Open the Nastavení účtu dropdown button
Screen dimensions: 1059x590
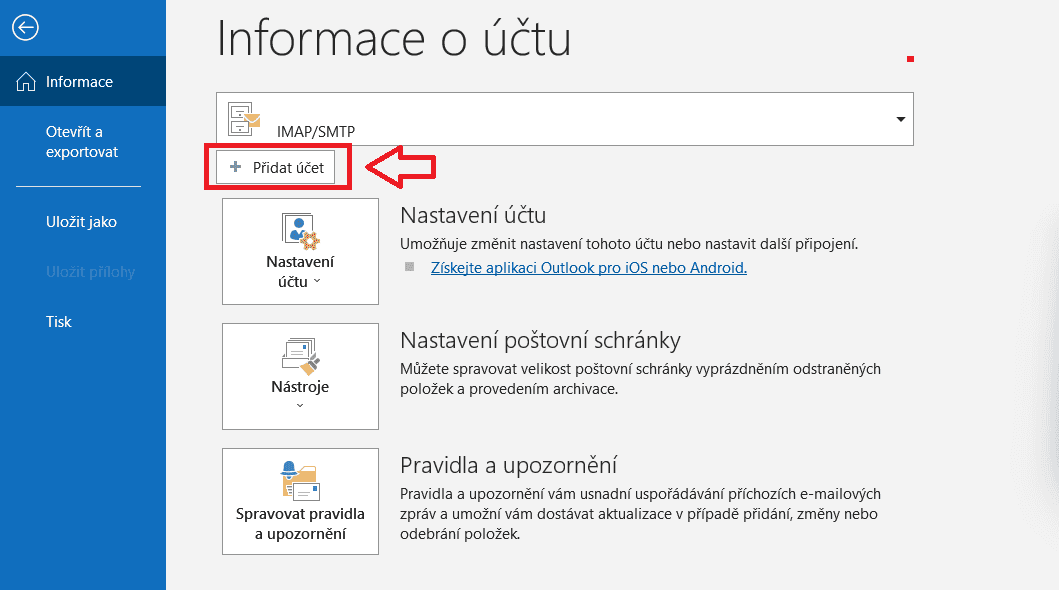(300, 251)
